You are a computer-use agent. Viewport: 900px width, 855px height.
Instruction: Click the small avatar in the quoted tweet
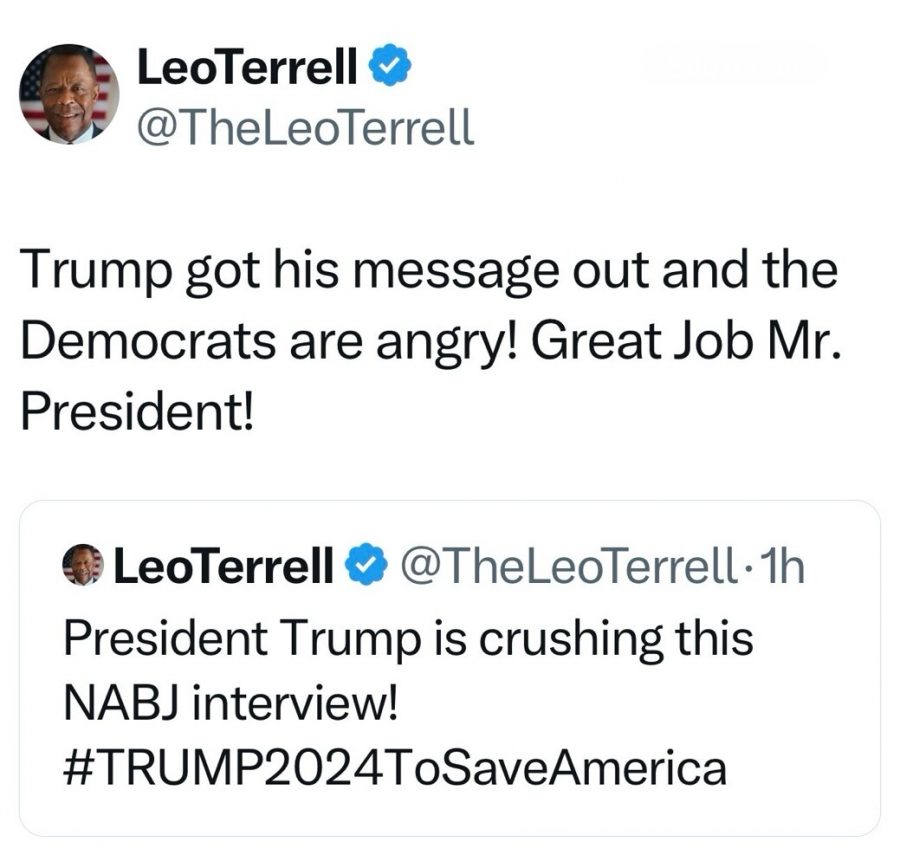[x=83, y=566]
